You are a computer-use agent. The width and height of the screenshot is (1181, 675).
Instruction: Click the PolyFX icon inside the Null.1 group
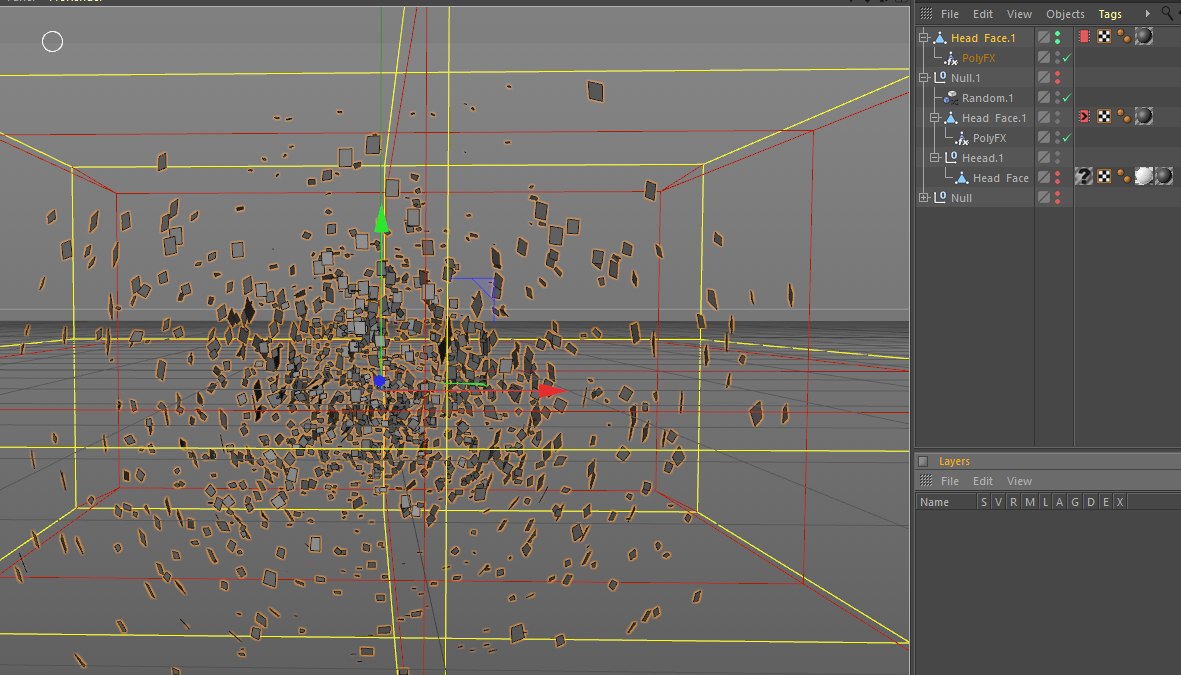click(961, 138)
